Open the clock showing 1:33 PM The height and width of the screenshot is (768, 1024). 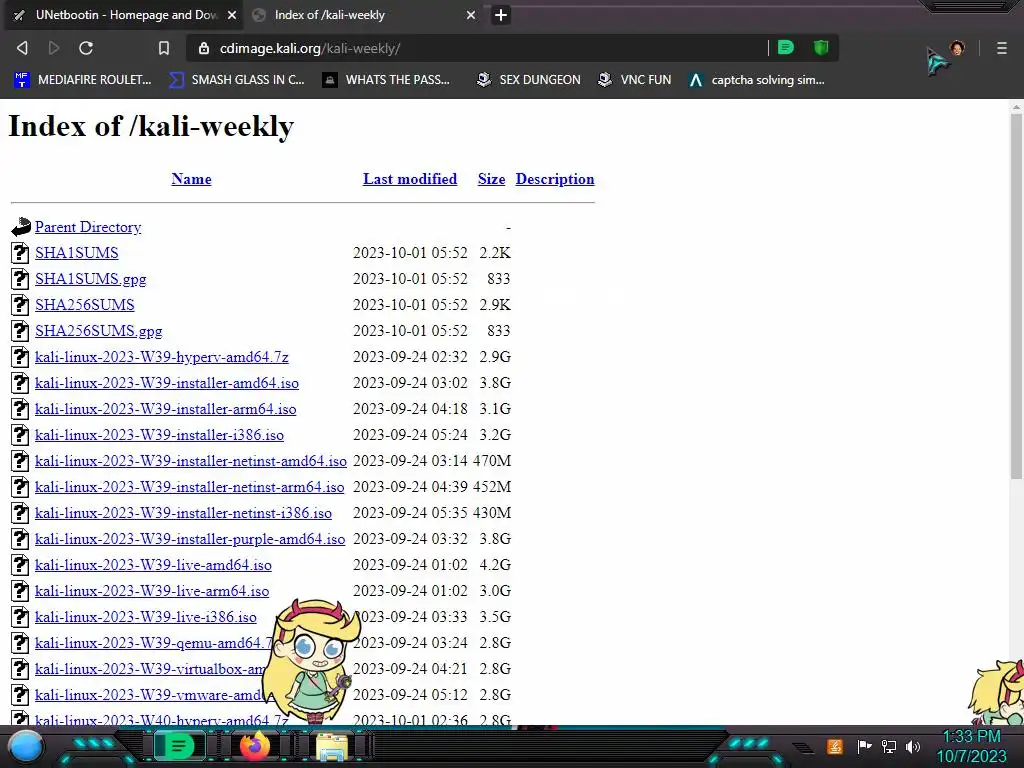click(x=972, y=746)
